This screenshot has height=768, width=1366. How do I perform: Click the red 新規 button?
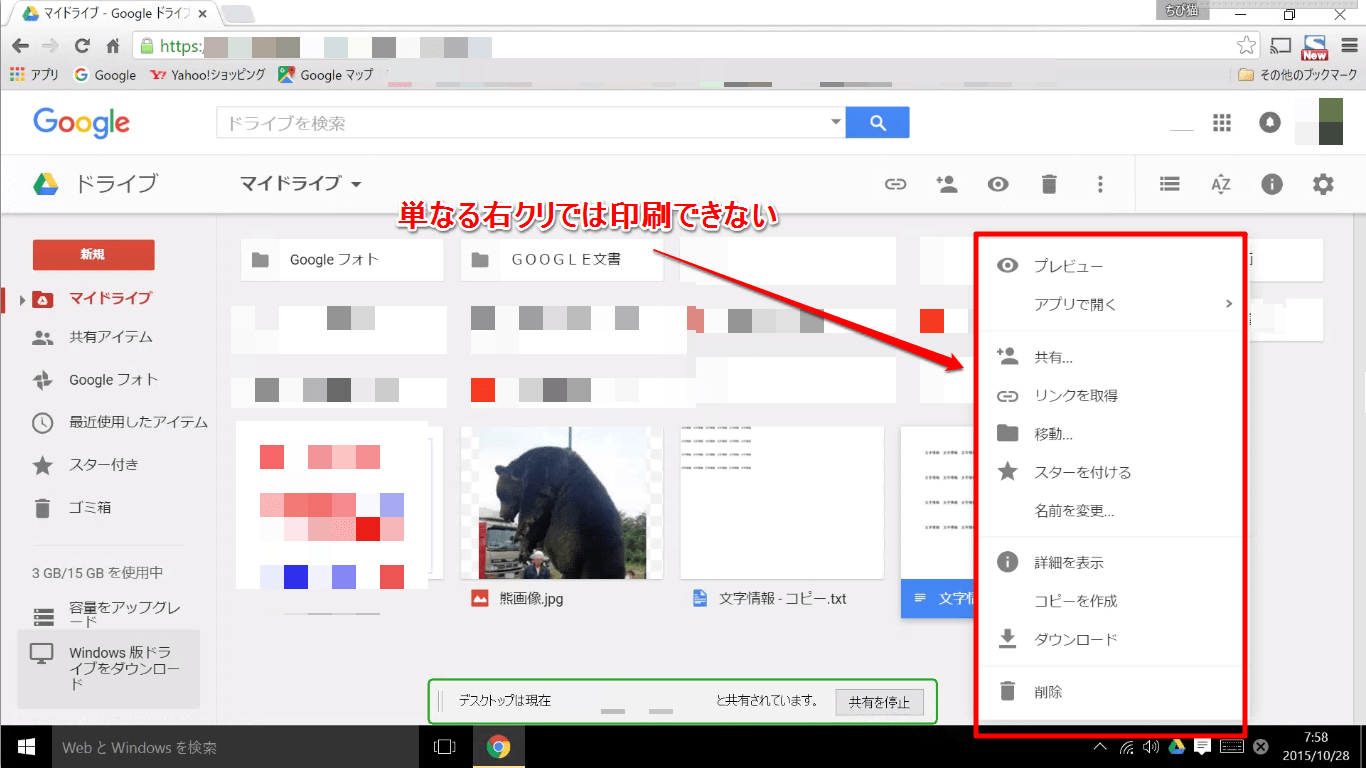click(x=93, y=255)
